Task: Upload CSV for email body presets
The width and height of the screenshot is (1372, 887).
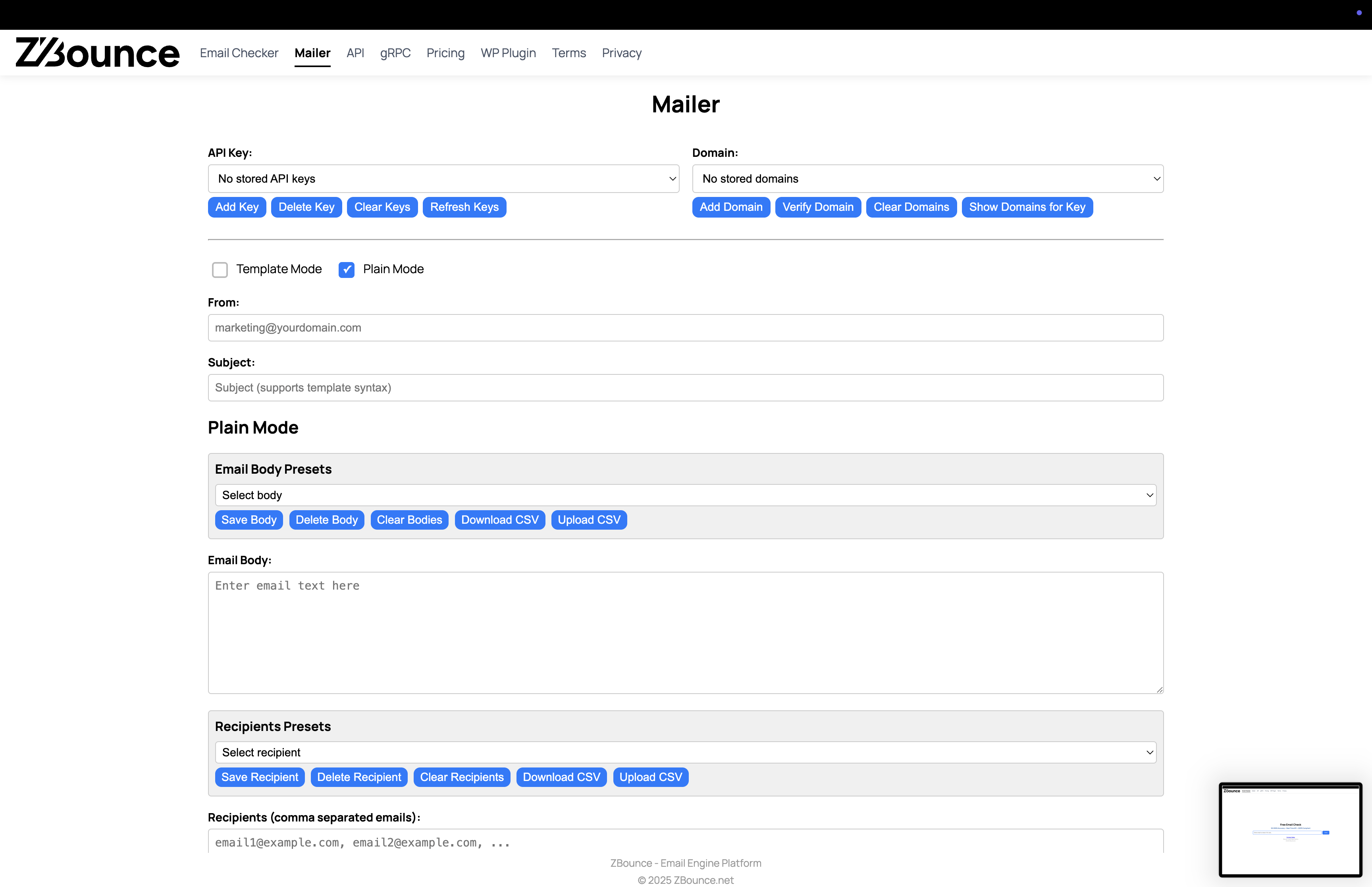Action: coord(589,520)
